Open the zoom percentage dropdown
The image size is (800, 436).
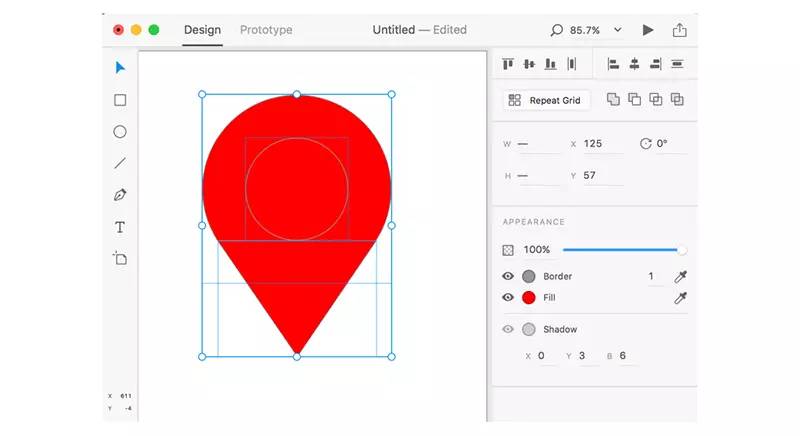(x=617, y=30)
